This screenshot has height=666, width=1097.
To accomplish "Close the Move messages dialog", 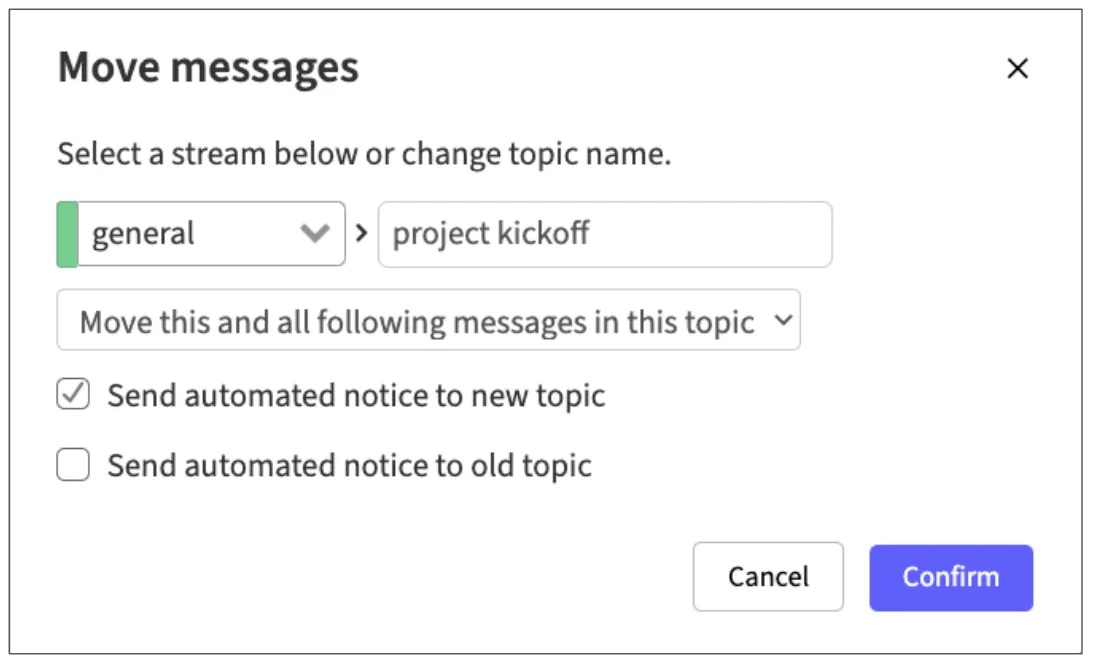I will (x=1017, y=69).
